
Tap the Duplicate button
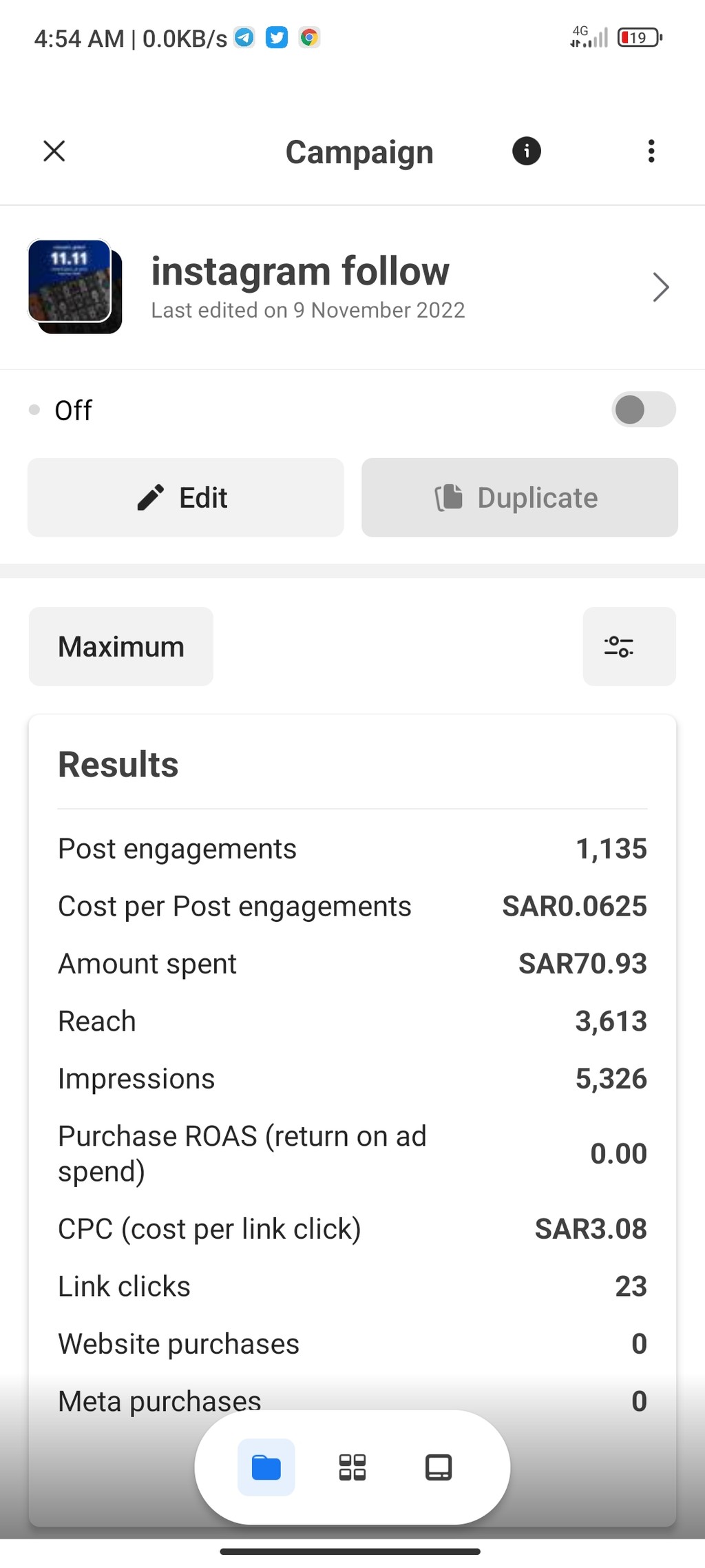click(520, 497)
